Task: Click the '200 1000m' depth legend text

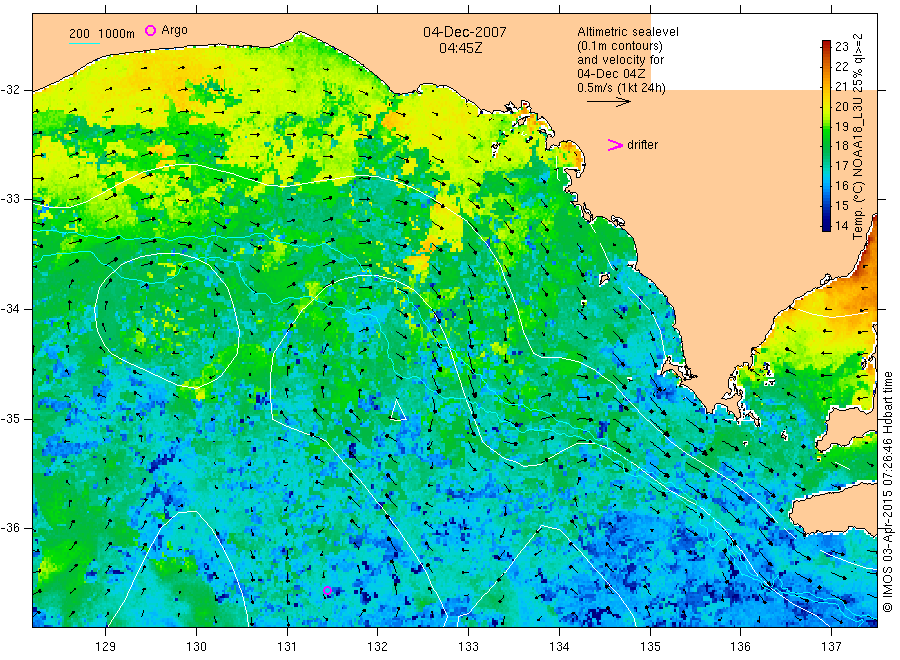Action: coord(102,34)
